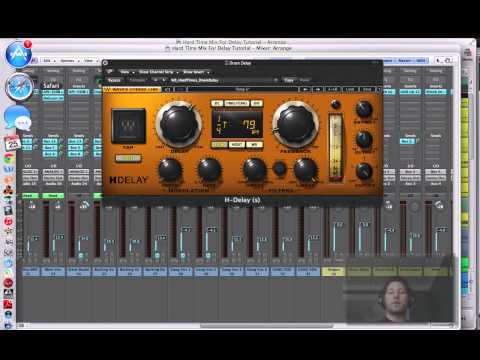Click the LoPass filter knob

305,170
